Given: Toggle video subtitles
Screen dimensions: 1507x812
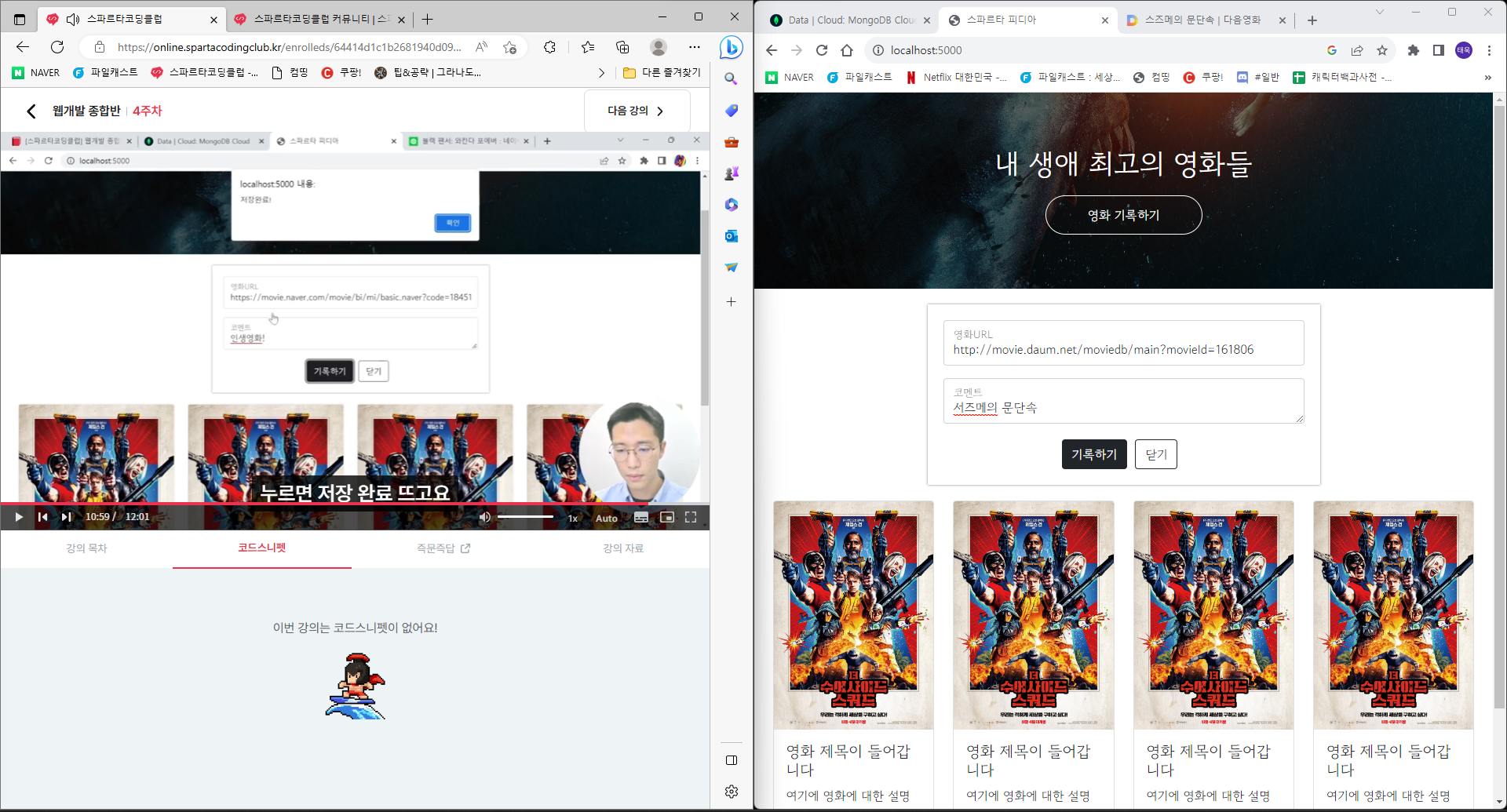Looking at the screenshot, I should click(x=641, y=517).
